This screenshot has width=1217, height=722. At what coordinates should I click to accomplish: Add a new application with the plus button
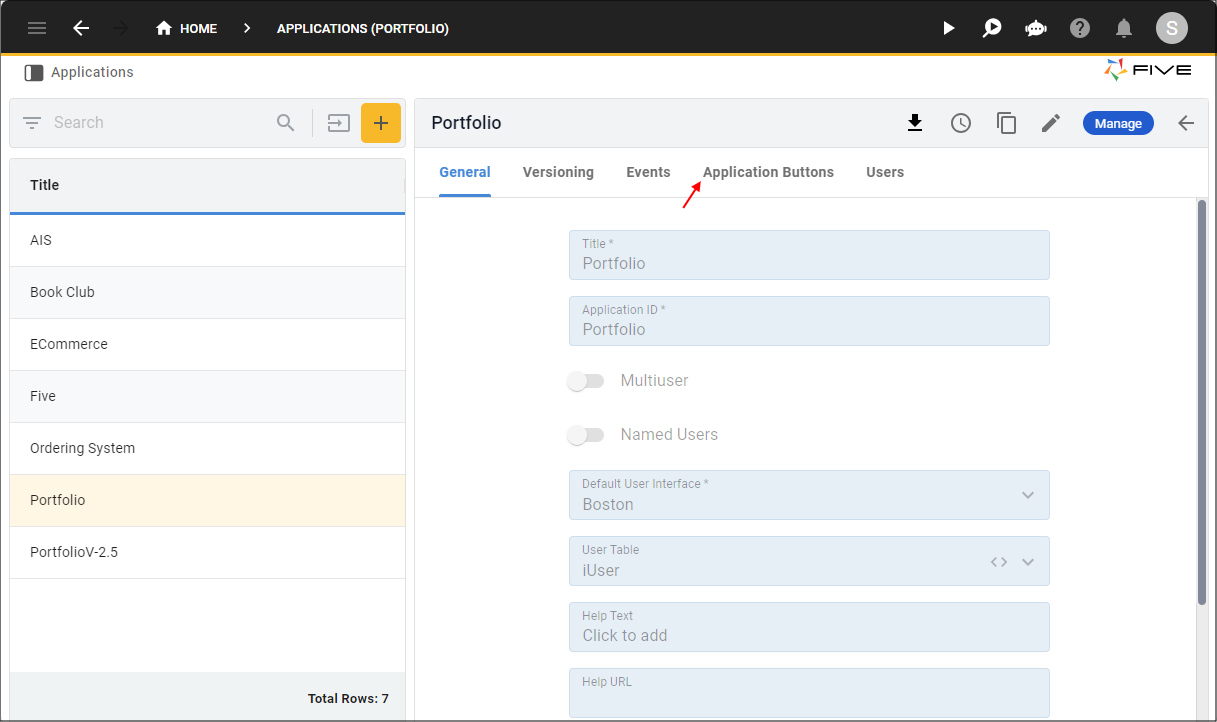point(381,122)
